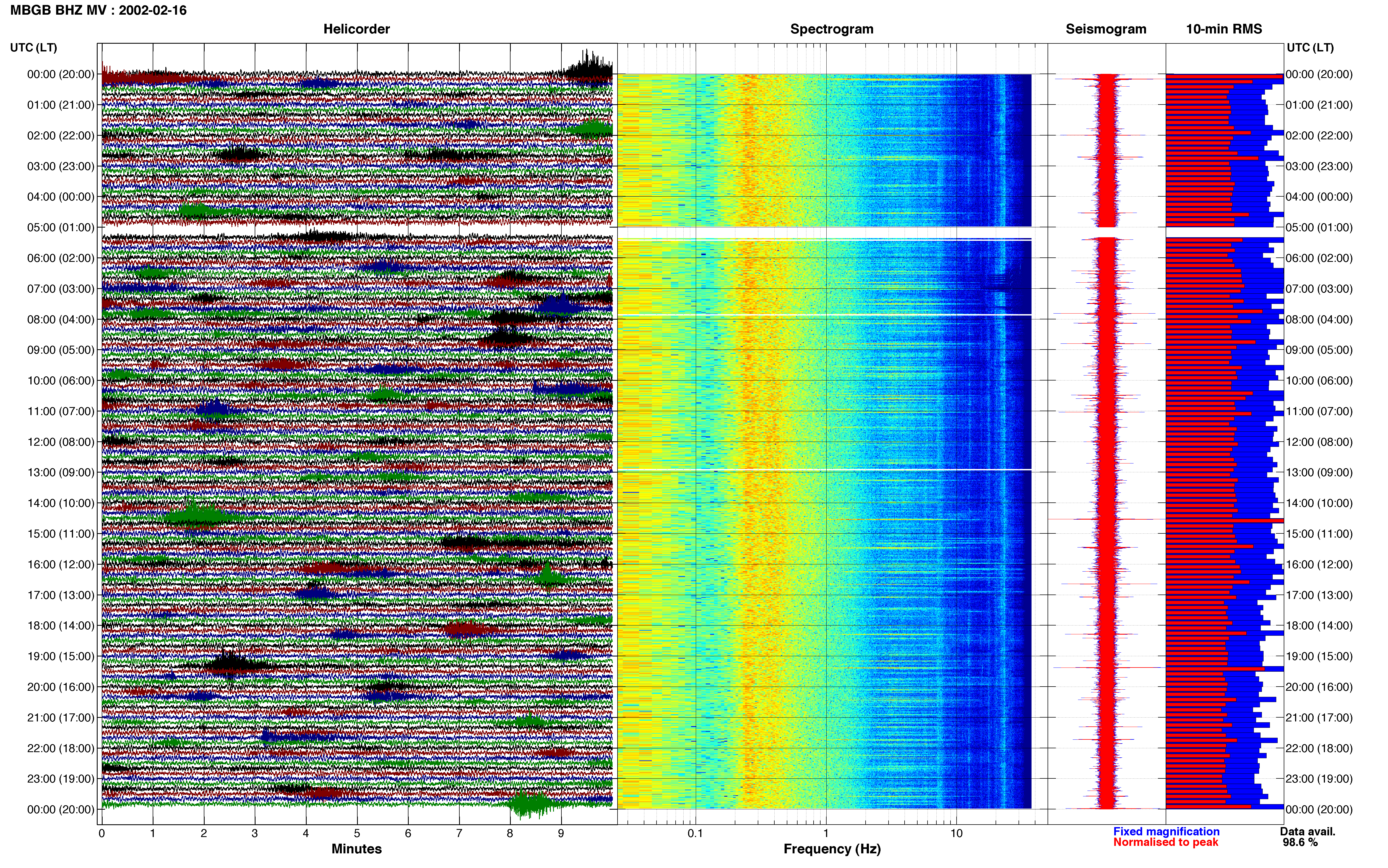Click the 3 tick on the Minutes axis
This screenshot has width=1388, height=868.
pos(255,833)
